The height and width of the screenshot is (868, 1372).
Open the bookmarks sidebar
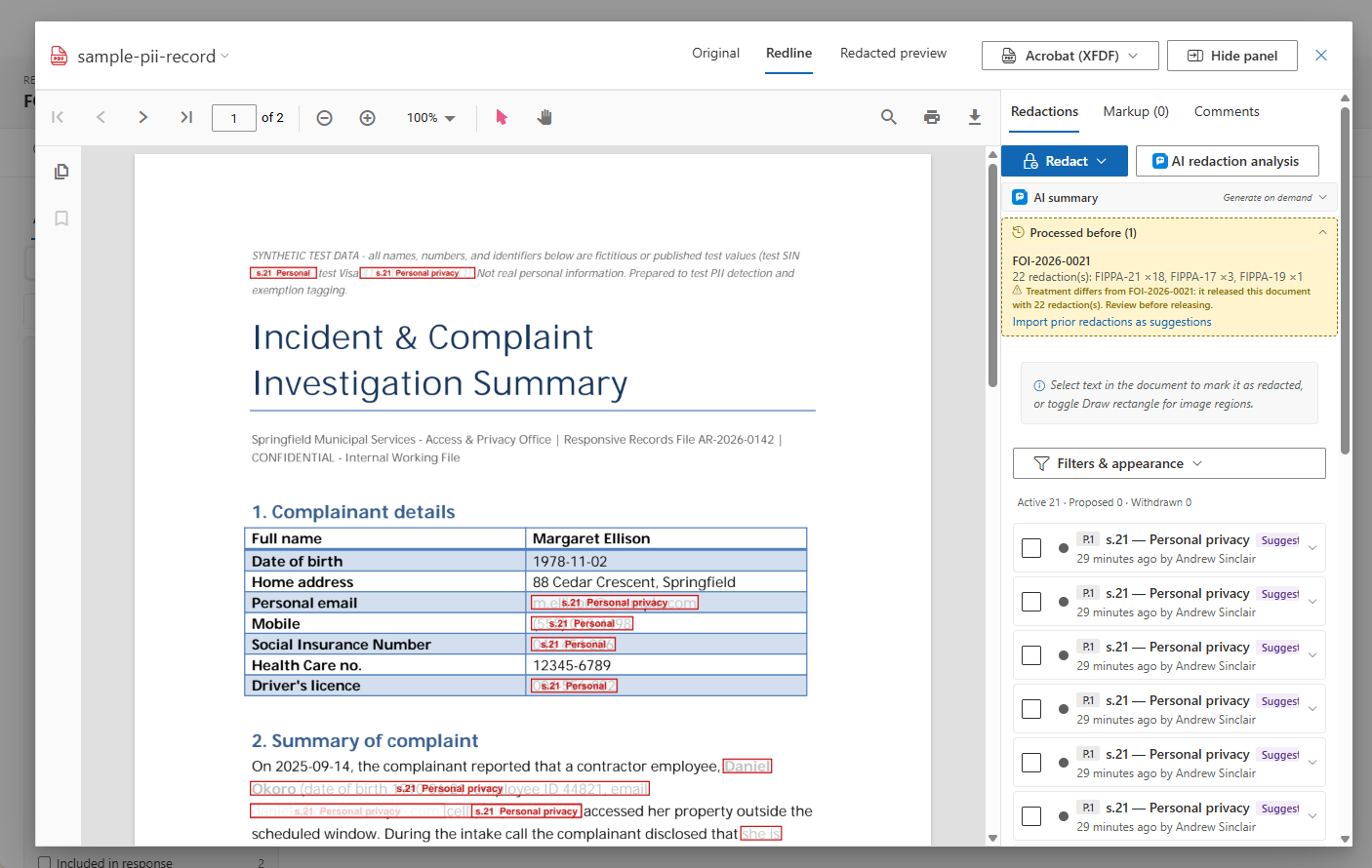point(61,218)
